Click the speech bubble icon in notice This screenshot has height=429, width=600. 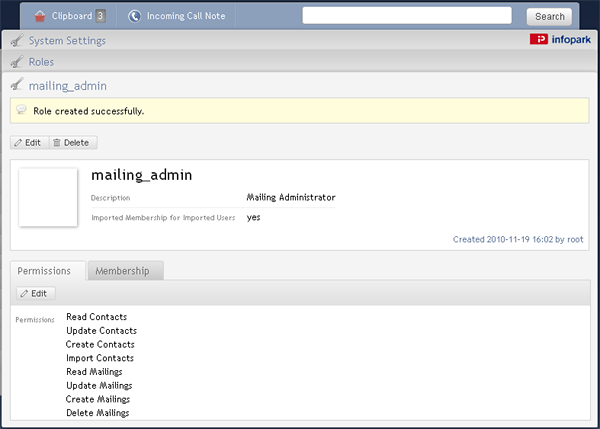pyautogui.click(x=22, y=110)
